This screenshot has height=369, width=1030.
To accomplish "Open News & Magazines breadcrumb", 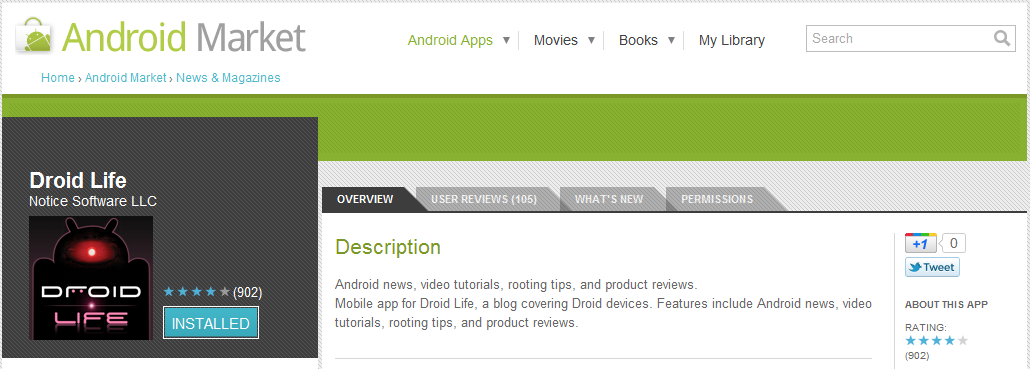I will (x=228, y=77).
